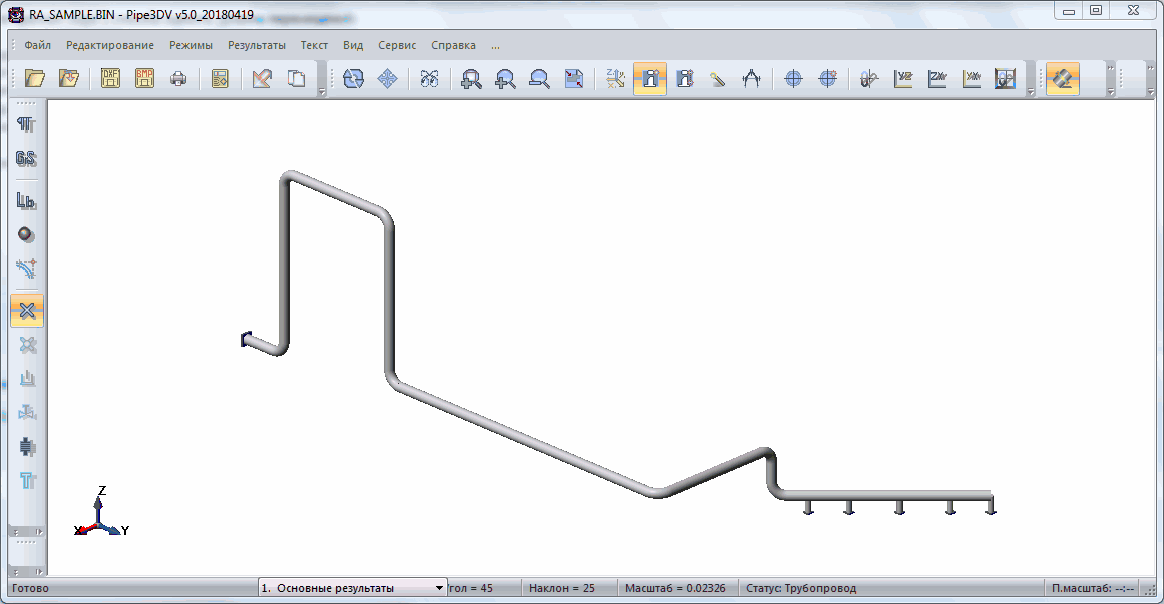Toggle the highlighted X button in left sidebar
1164x604 pixels.
click(27, 311)
